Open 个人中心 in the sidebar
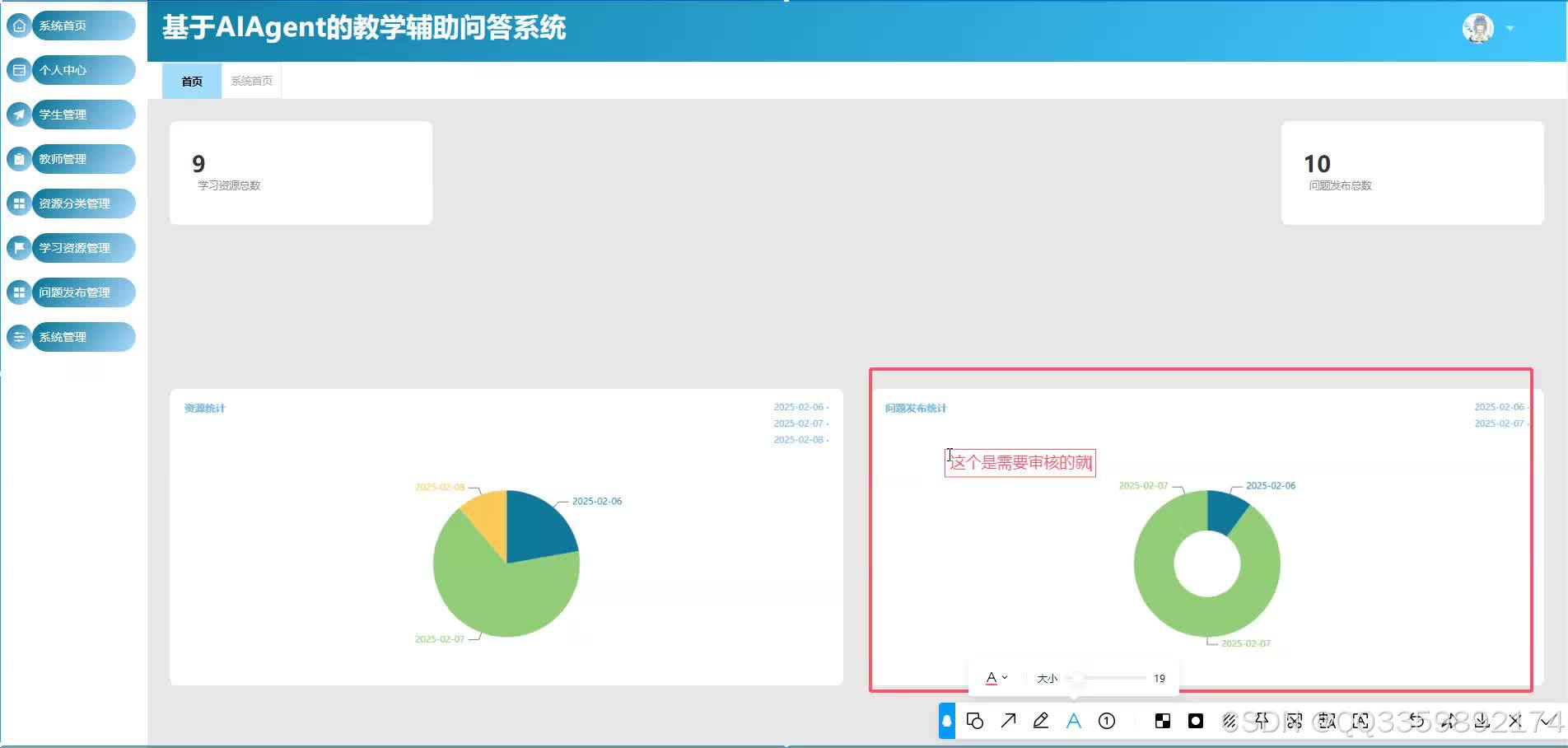1568x748 pixels. click(x=71, y=70)
